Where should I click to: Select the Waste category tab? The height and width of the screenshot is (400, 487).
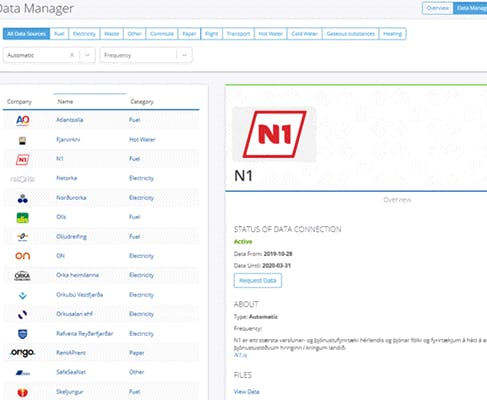pos(111,34)
